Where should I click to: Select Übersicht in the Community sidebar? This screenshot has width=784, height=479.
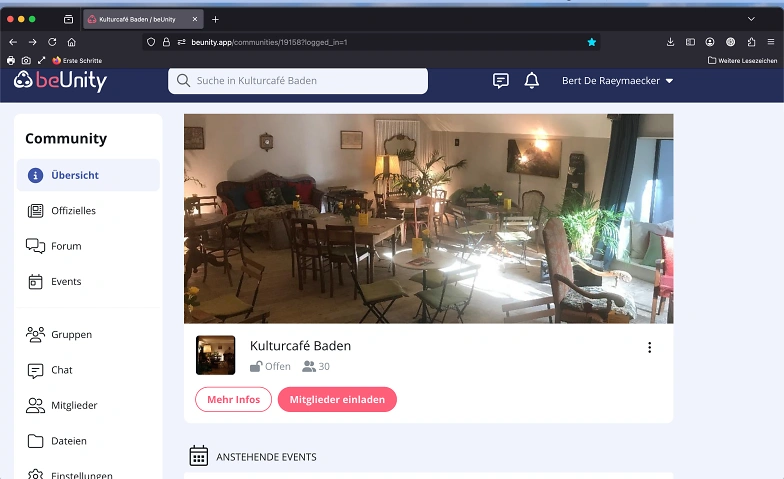88,175
